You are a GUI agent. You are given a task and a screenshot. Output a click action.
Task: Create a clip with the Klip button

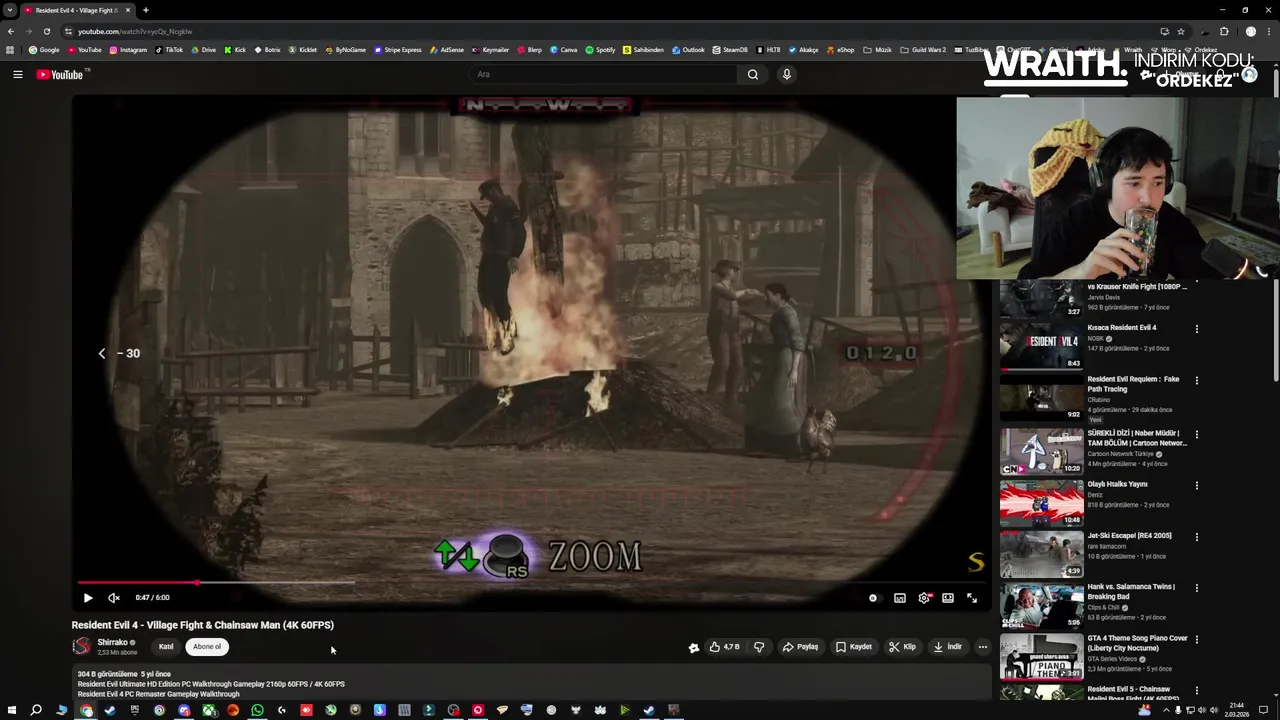pos(902,647)
